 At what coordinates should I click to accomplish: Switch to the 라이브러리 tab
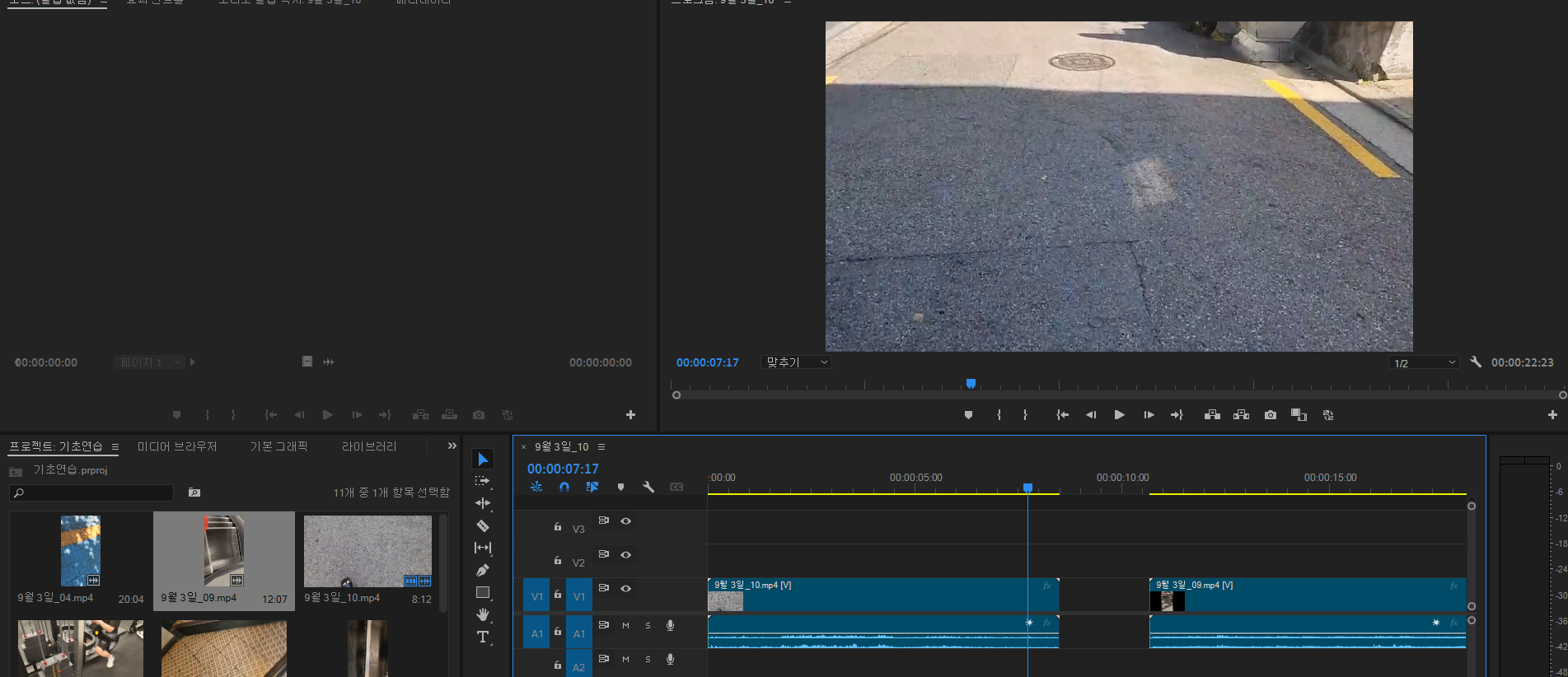click(x=369, y=446)
